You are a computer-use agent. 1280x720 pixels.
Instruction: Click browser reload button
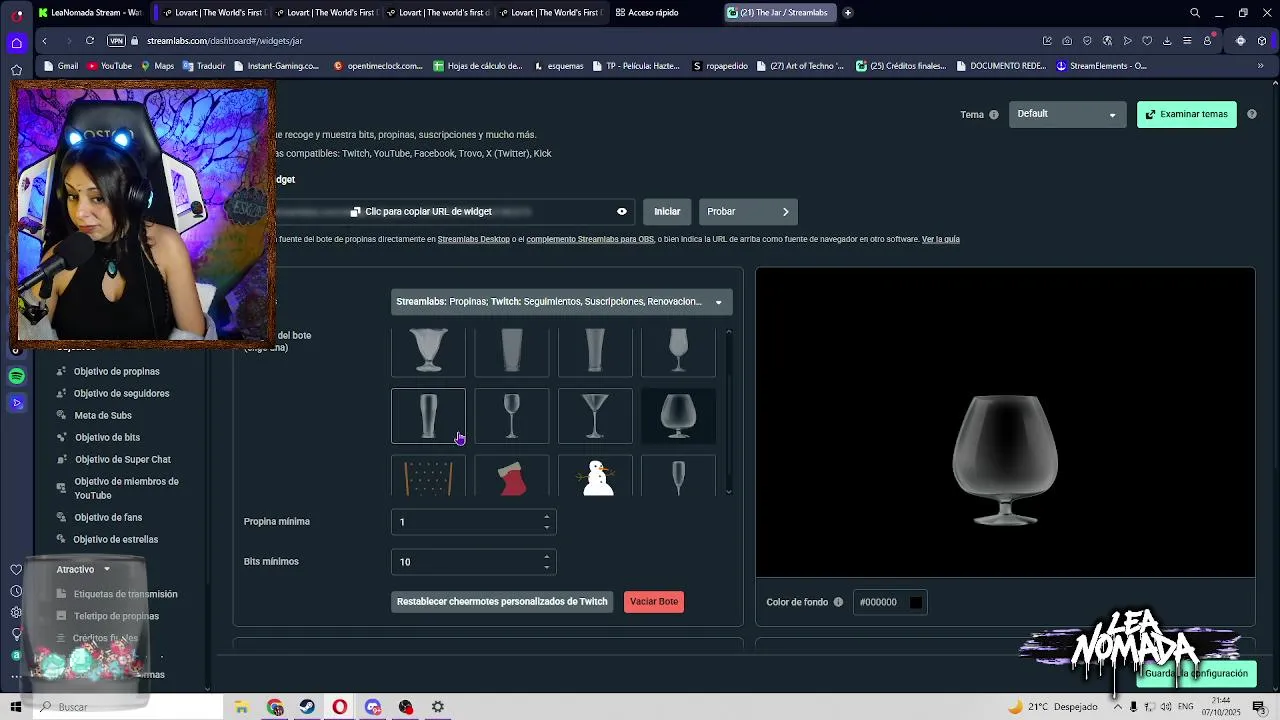90,41
